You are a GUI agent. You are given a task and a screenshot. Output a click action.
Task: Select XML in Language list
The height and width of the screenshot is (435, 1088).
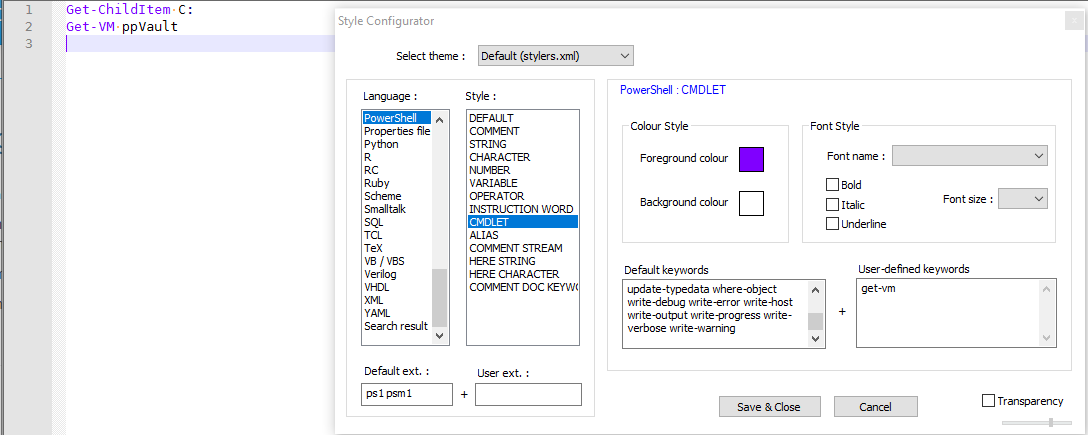397,300
